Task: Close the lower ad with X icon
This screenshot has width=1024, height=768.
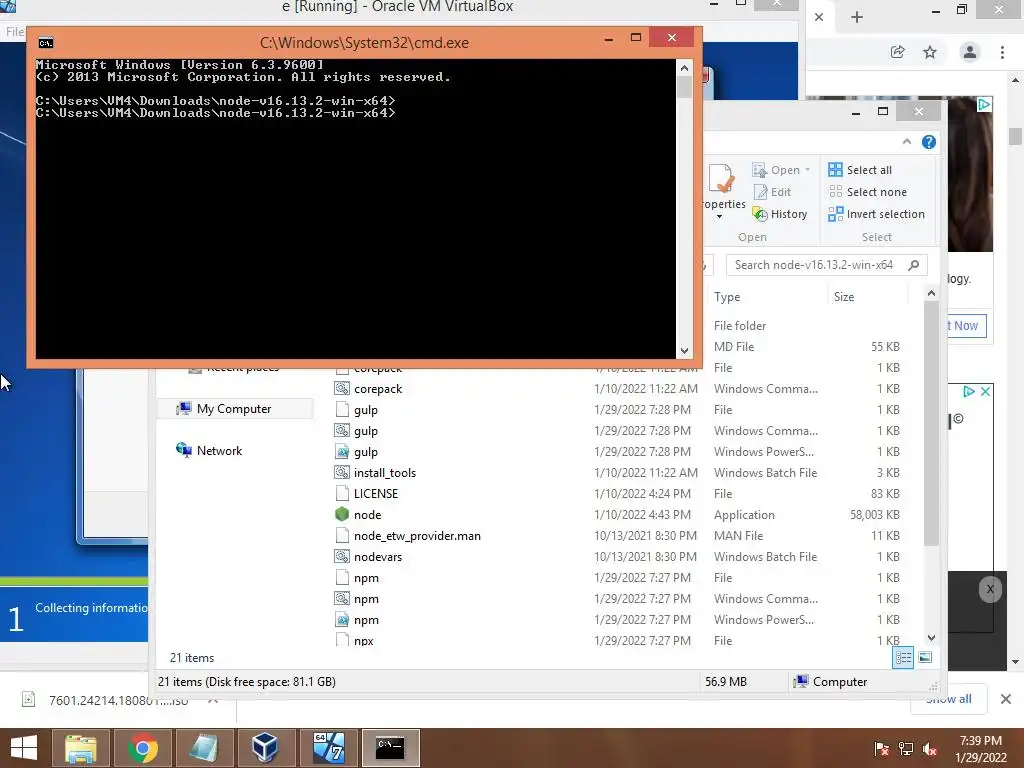Action: [985, 391]
